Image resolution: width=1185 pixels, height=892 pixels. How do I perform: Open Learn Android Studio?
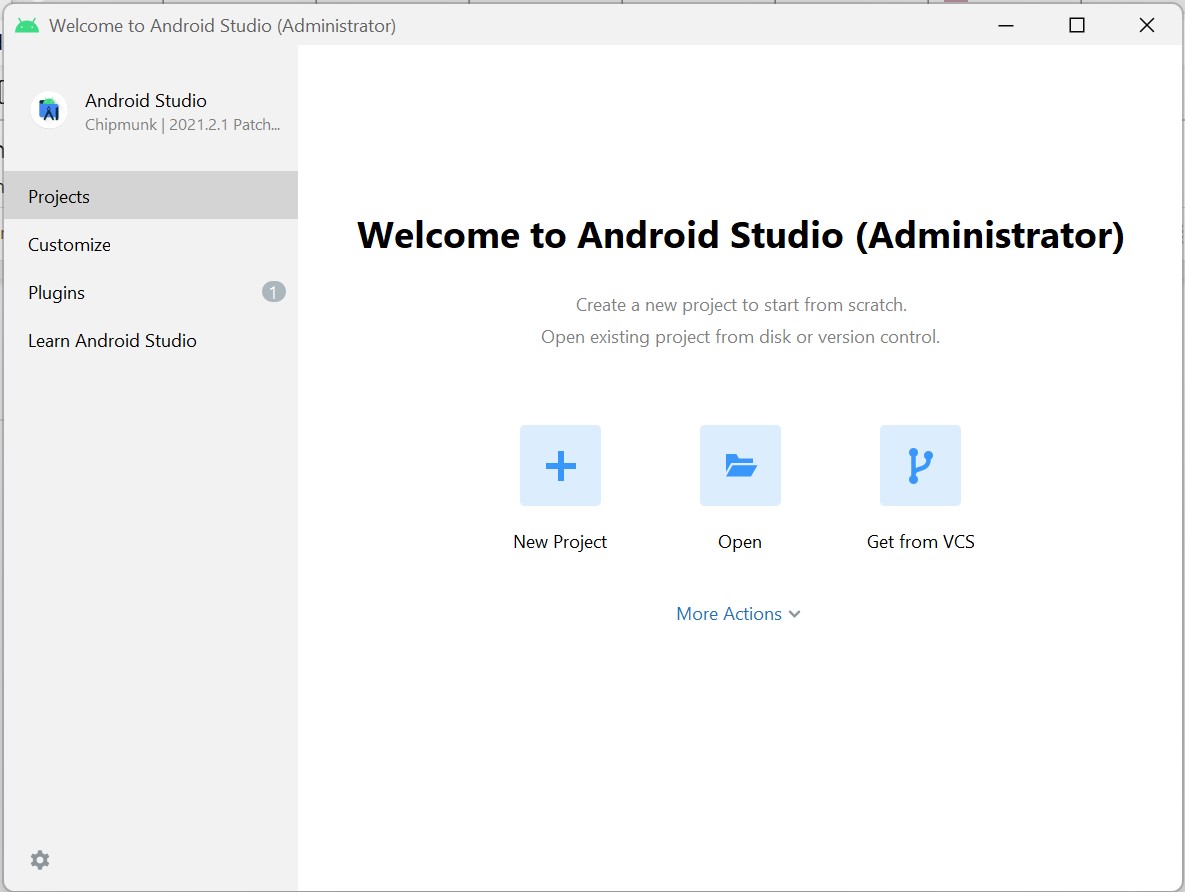(x=112, y=340)
